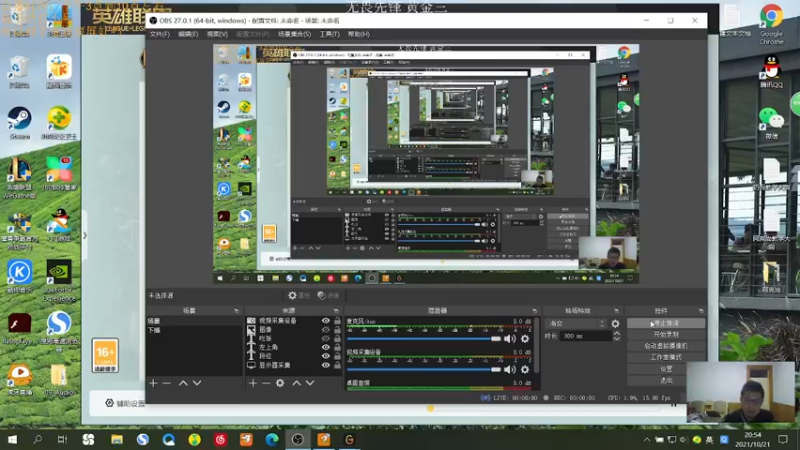Open the 文件(F) menu
This screenshot has width=800, height=450.
click(160, 34)
